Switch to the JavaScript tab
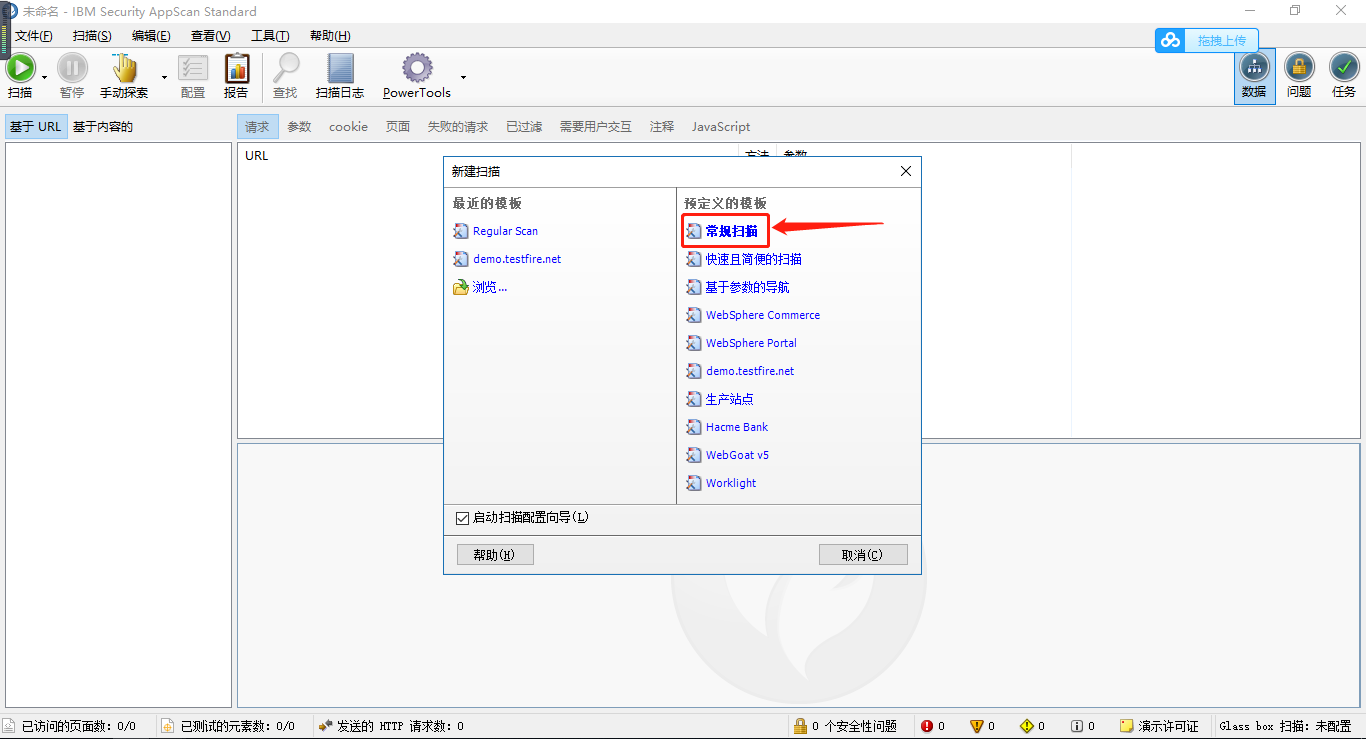The image size is (1366, 739). 721,127
